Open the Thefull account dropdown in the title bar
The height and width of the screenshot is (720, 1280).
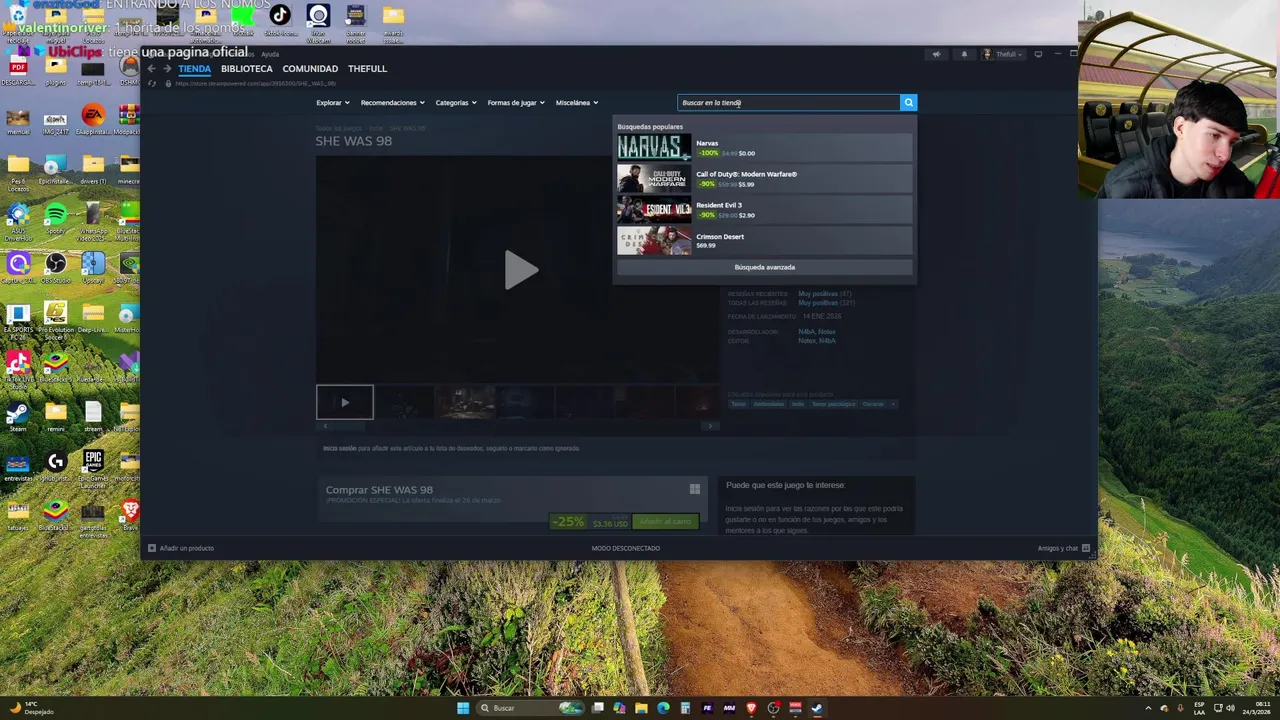click(1002, 54)
